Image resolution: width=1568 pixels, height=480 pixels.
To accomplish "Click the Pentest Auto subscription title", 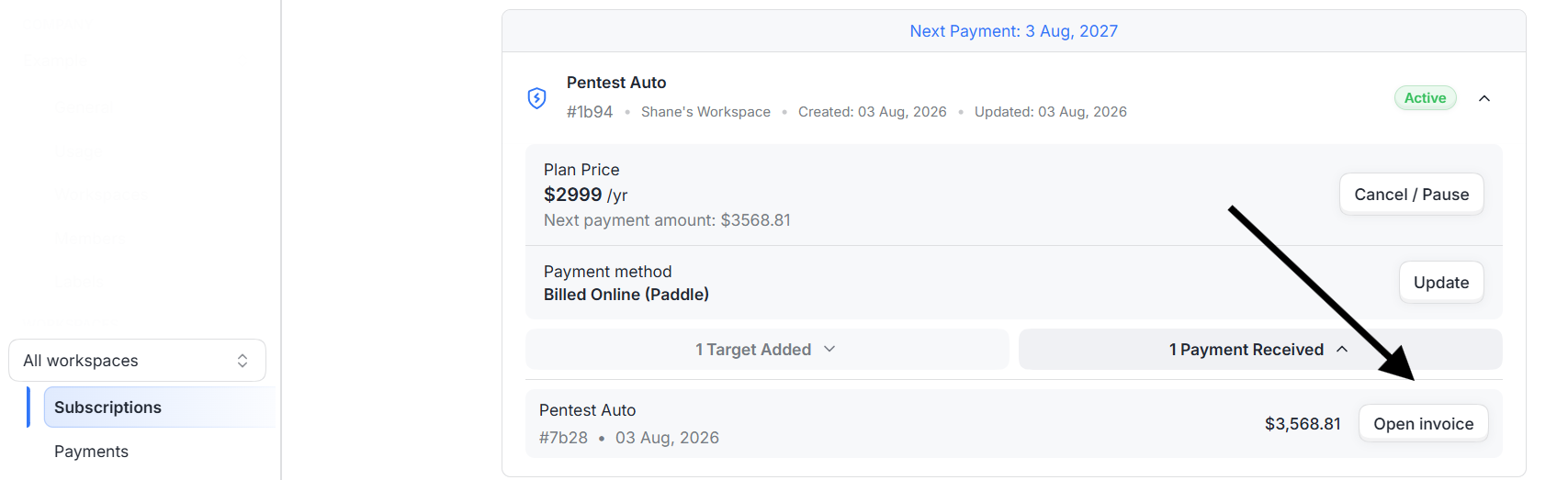I will click(616, 83).
